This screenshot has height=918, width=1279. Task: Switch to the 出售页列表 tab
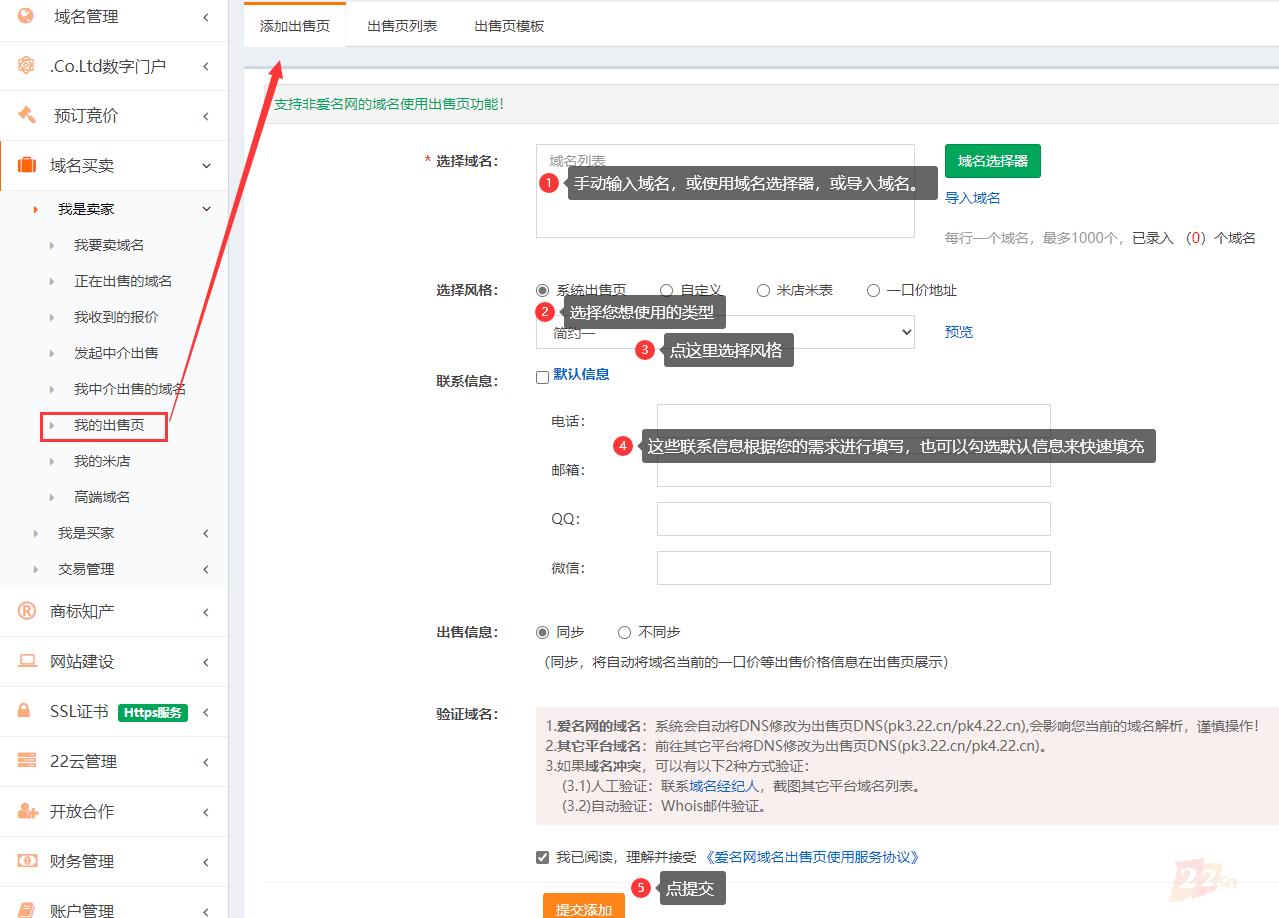coord(401,26)
